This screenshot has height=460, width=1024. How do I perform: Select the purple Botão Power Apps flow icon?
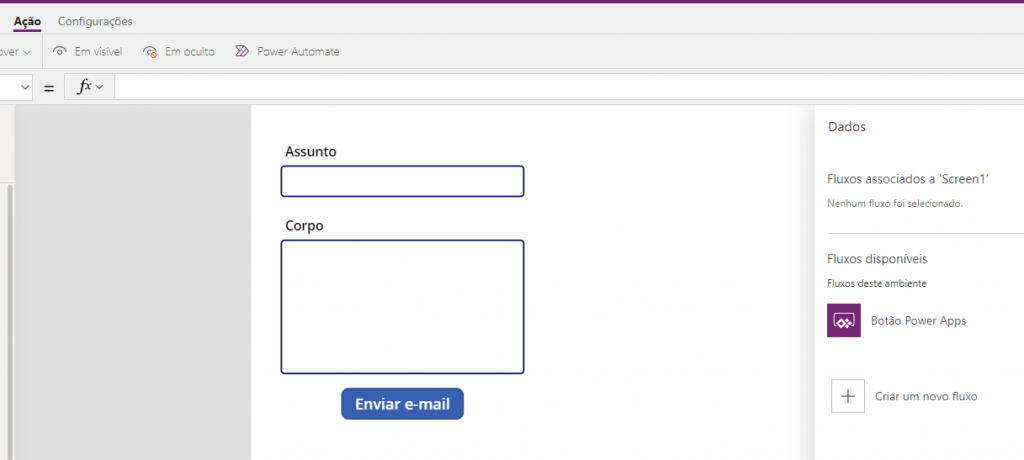point(844,321)
